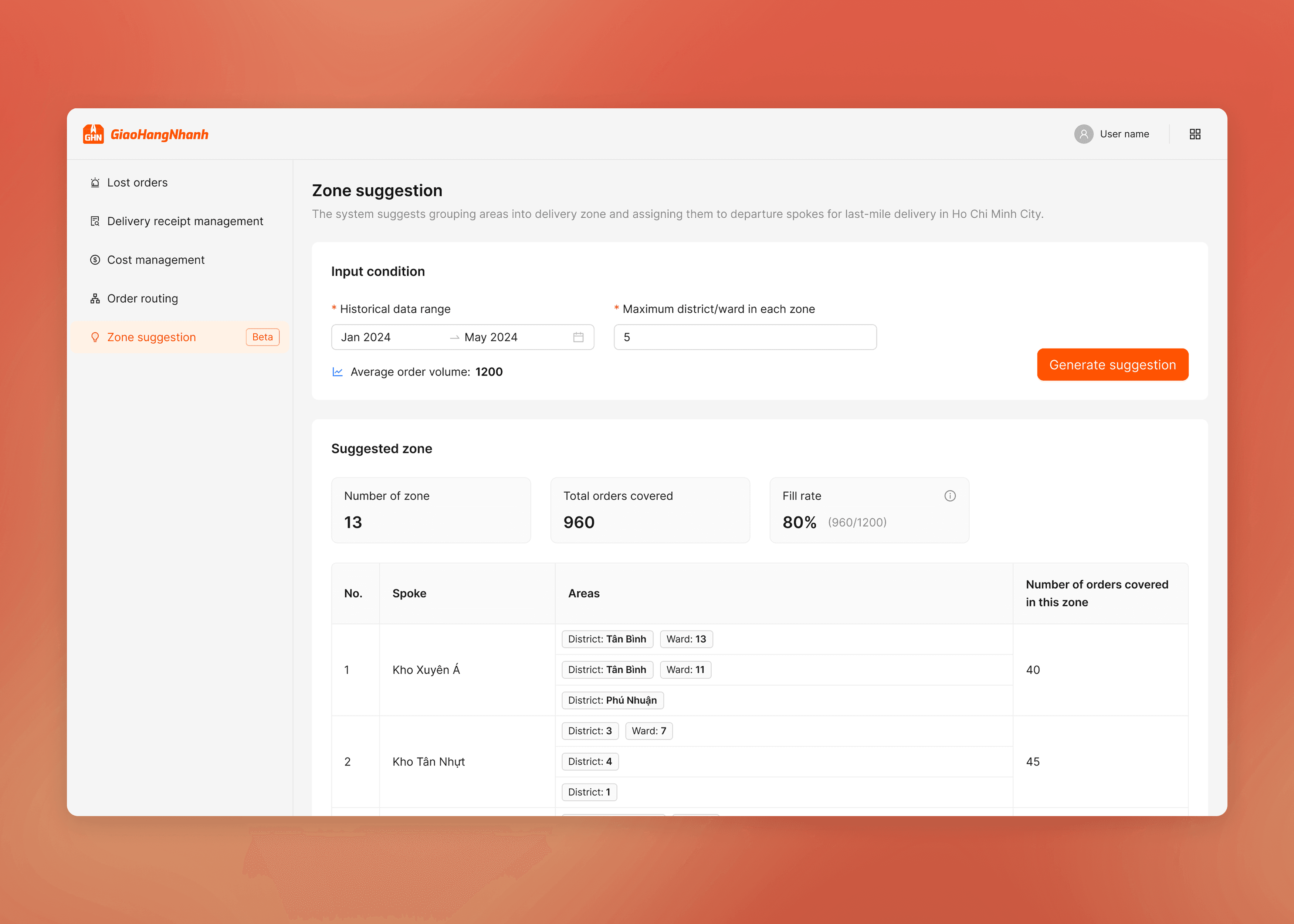The image size is (1294, 924).
Task: Click the Order routing hierarchy icon
Action: [x=95, y=299]
